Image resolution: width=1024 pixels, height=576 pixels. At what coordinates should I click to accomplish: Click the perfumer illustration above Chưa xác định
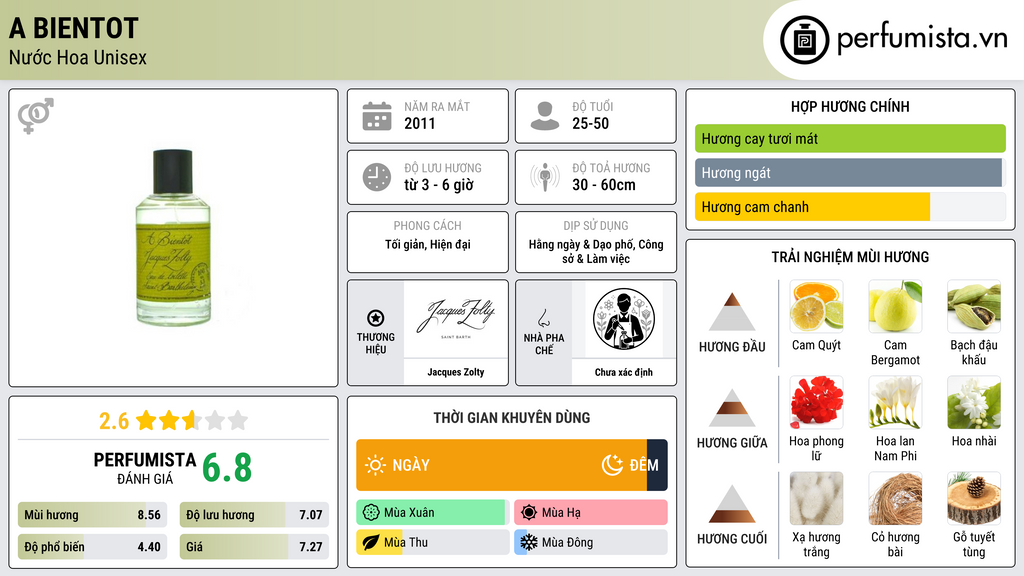click(624, 319)
